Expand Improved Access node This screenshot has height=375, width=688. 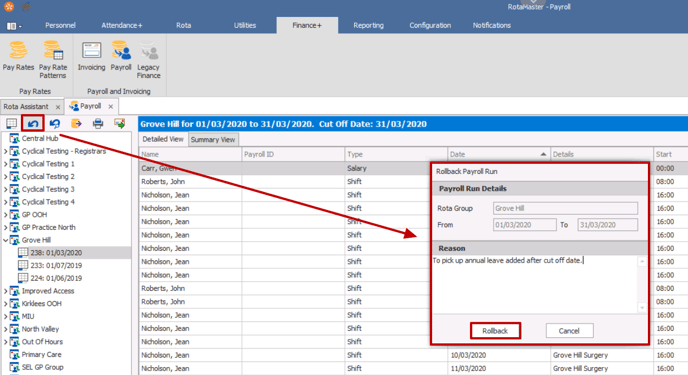pos(5,291)
